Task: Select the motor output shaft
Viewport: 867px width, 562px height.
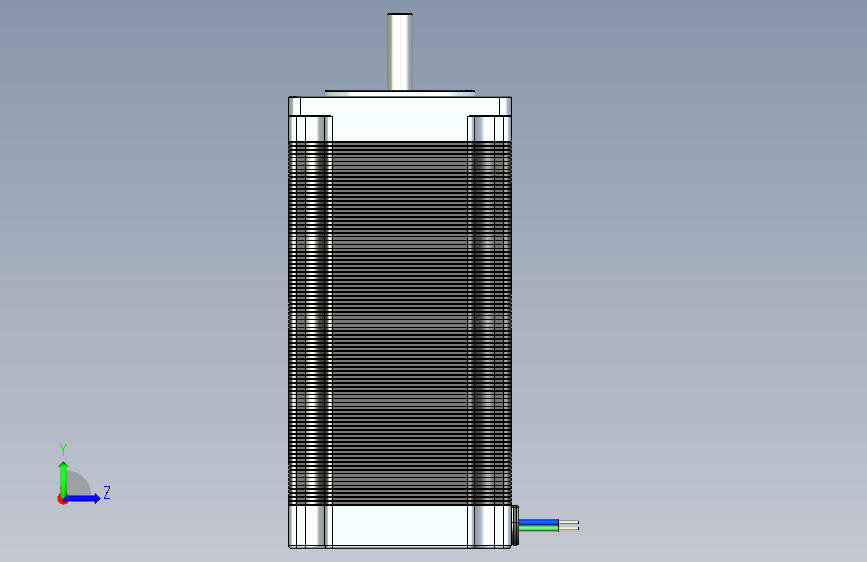Action: coord(400,51)
